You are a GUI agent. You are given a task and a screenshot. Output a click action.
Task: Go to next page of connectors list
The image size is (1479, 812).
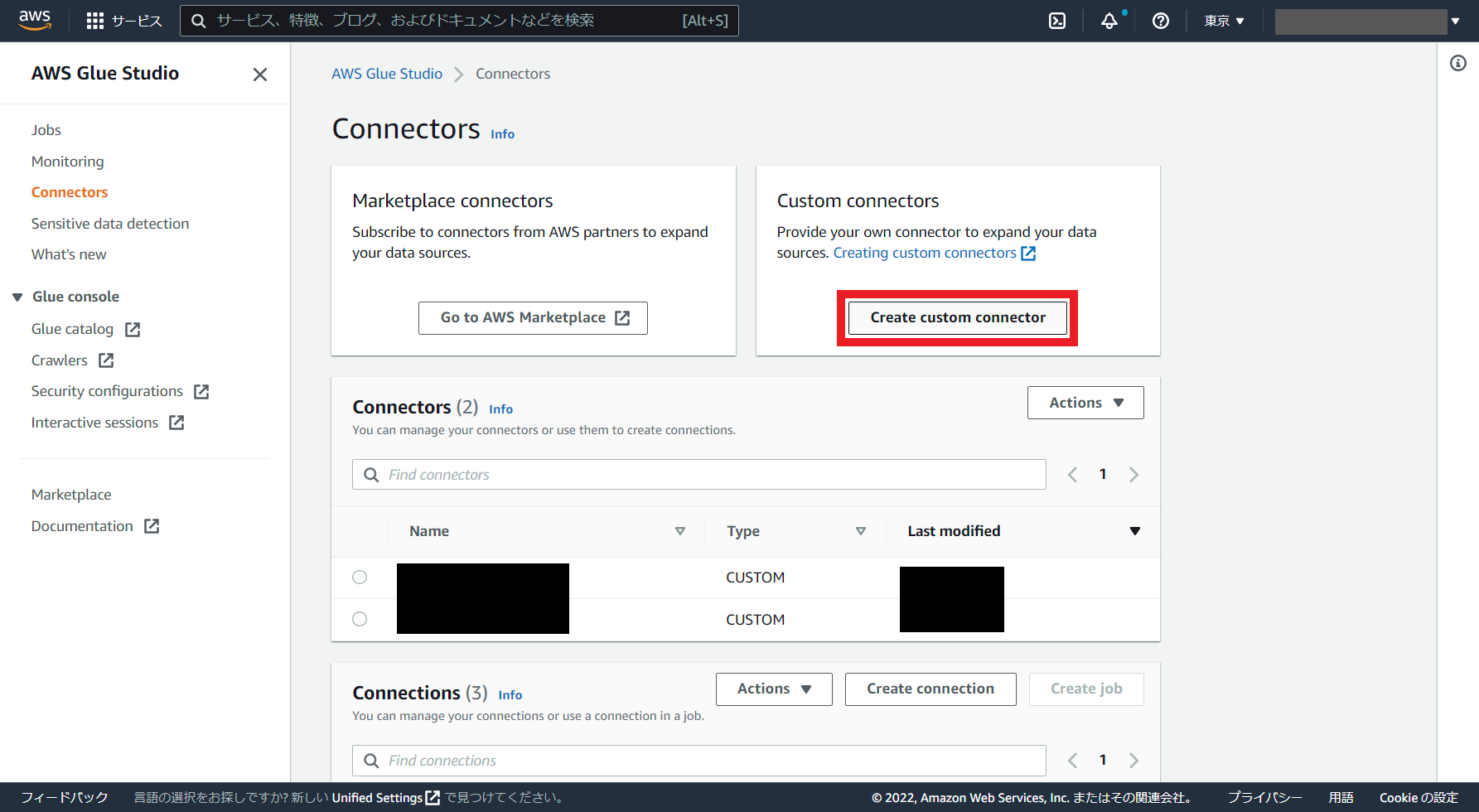point(1133,475)
